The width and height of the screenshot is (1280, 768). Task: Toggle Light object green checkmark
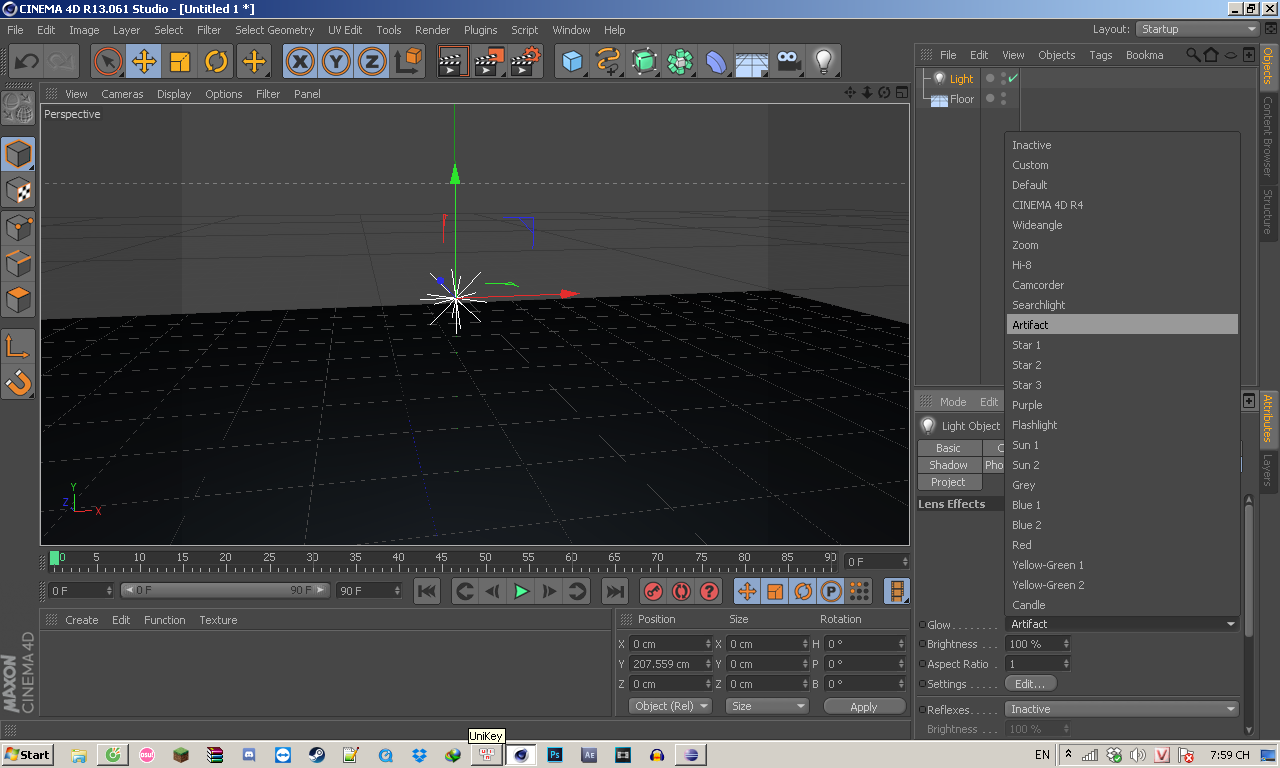pos(1013,78)
